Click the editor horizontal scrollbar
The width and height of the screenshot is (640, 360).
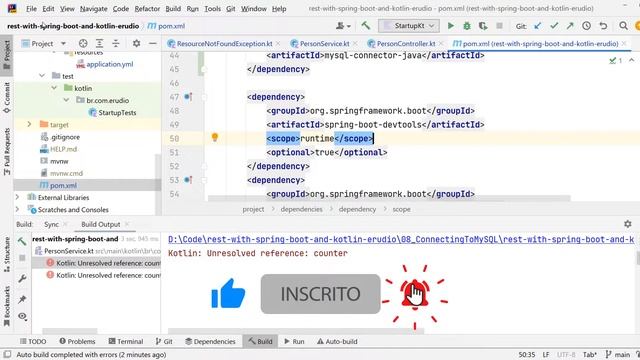pyautogui.click(x=389, y=198)
